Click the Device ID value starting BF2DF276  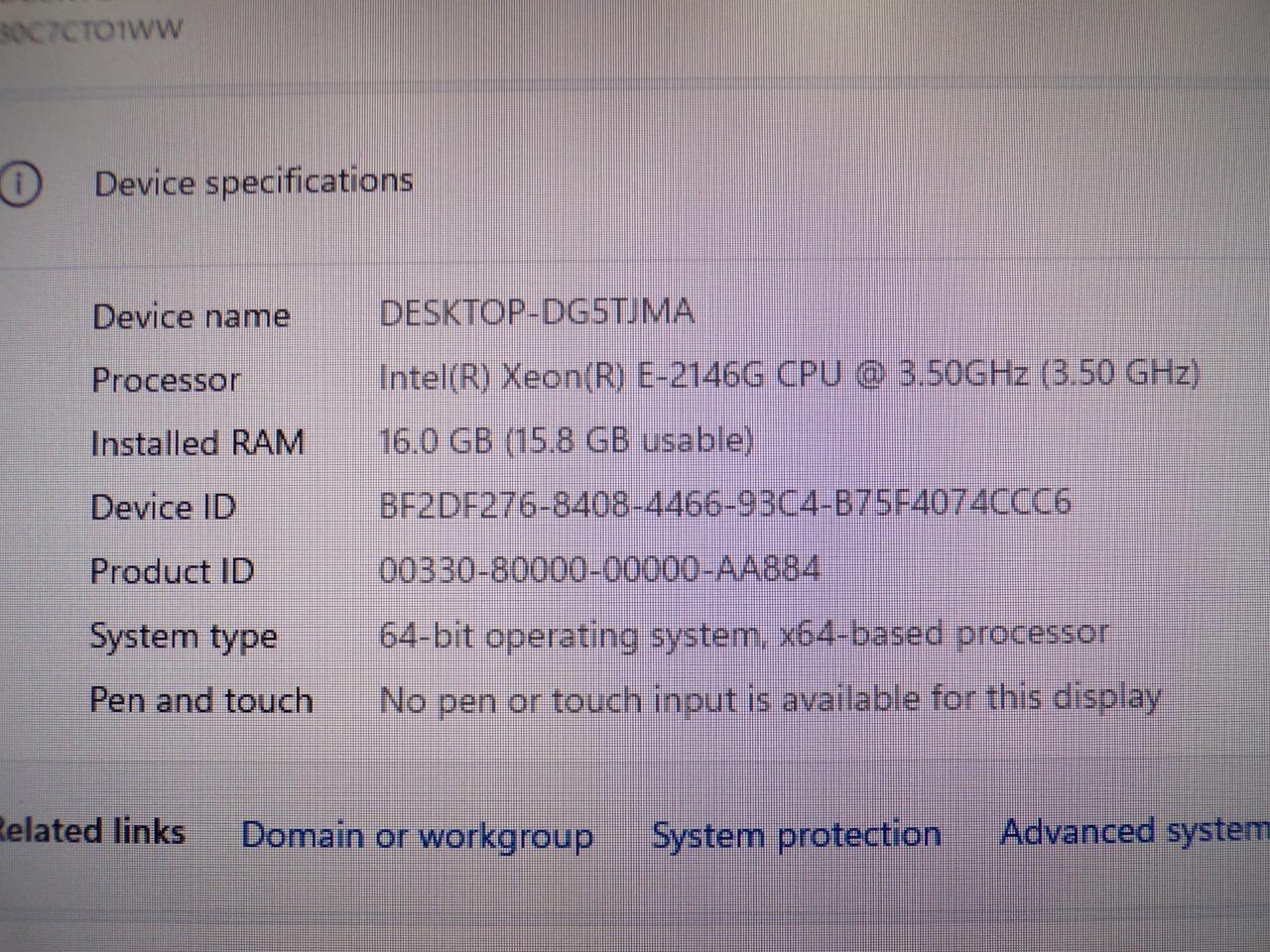coord(724,504)
